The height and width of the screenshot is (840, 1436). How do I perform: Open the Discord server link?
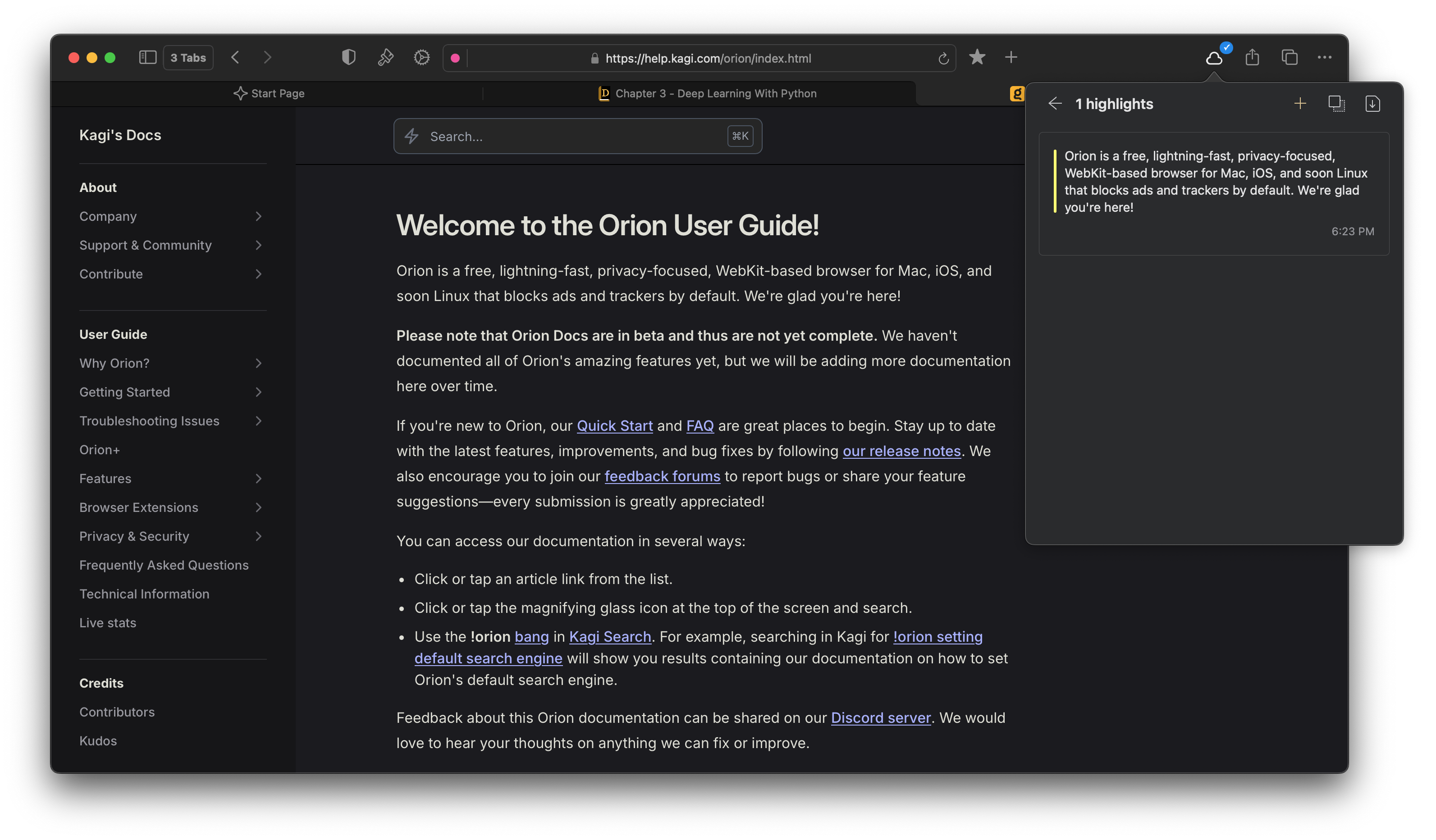pyautogui.click(x=881, y=717)
